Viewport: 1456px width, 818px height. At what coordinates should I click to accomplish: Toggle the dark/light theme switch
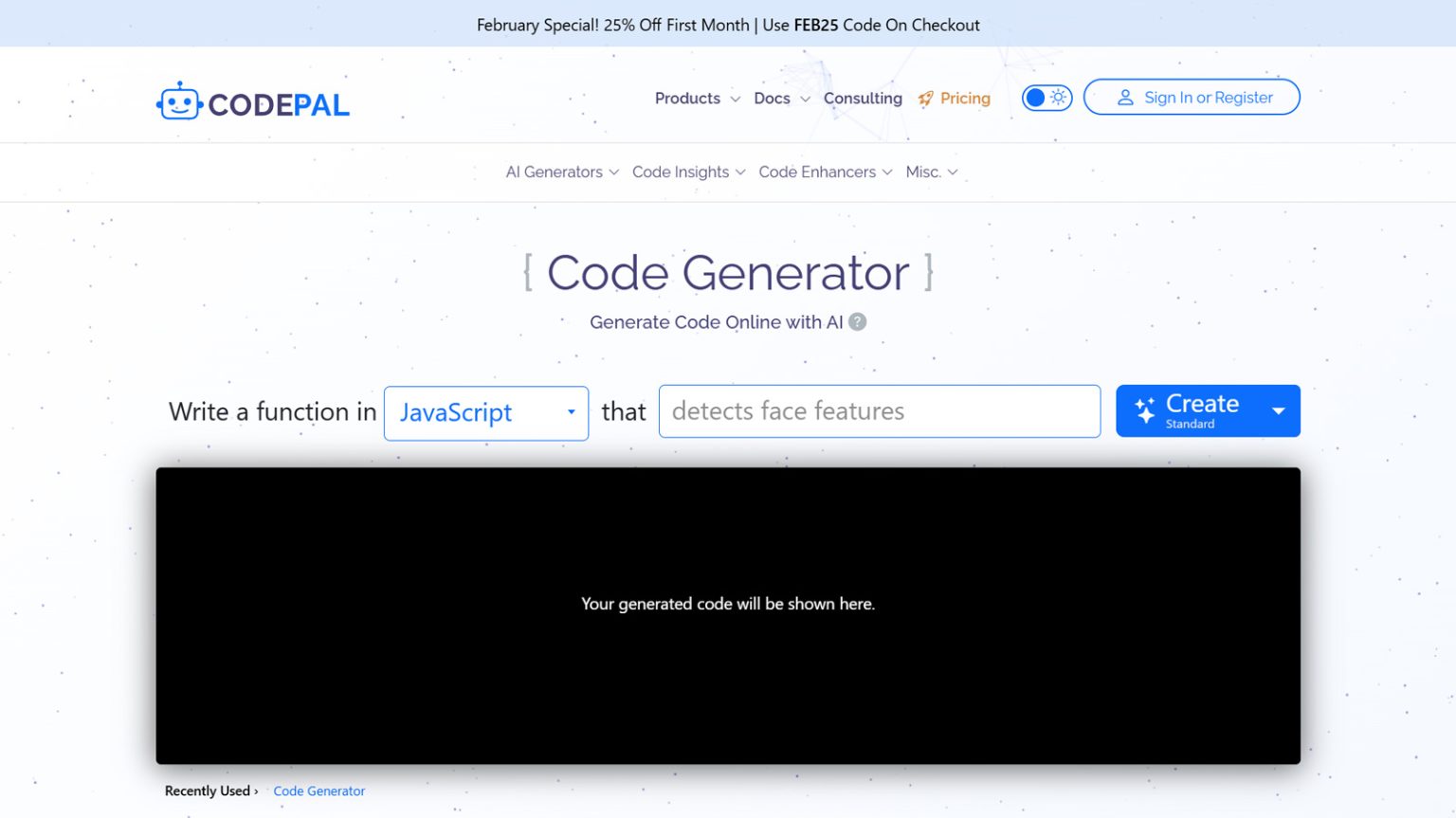coord(1046,98)
